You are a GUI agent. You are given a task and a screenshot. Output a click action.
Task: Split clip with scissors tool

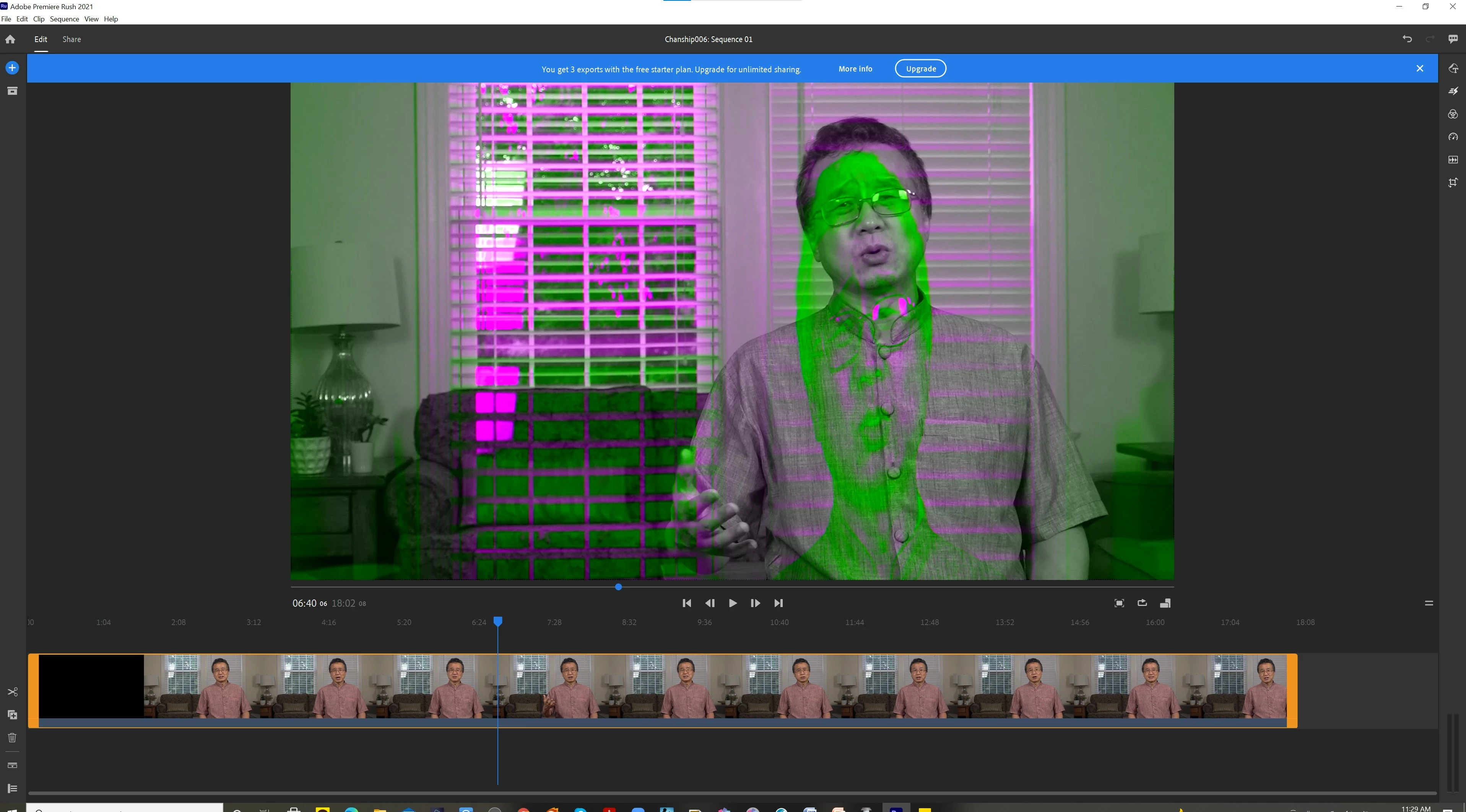(13, 692)
